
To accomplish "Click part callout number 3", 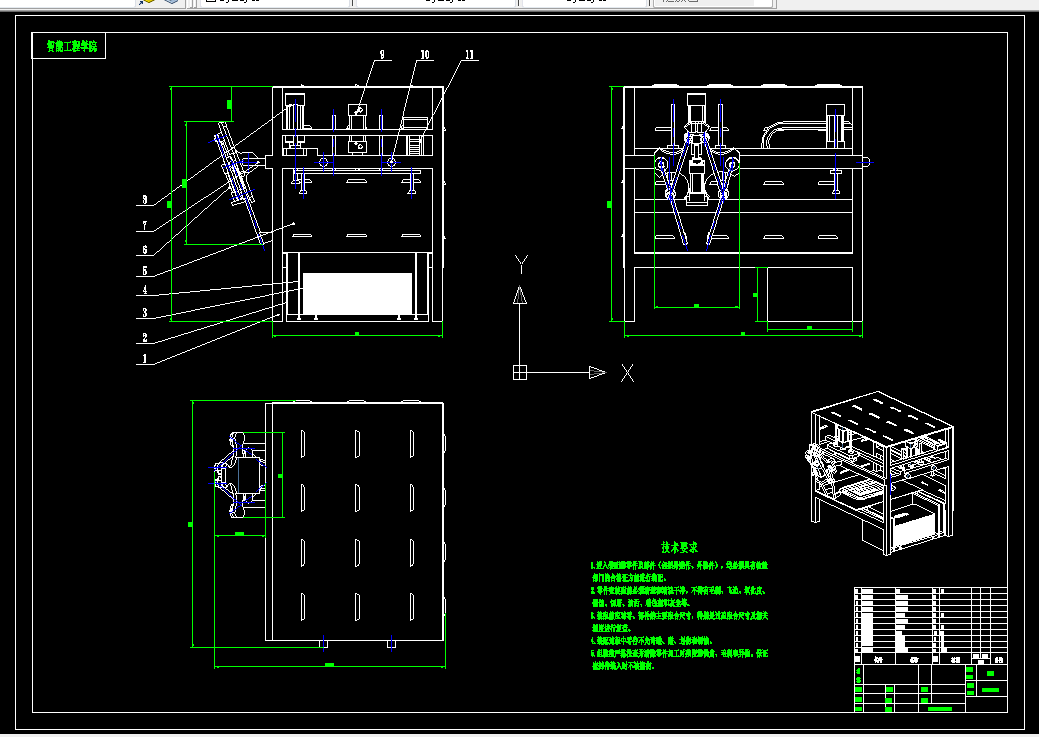I will click(145, 313).
